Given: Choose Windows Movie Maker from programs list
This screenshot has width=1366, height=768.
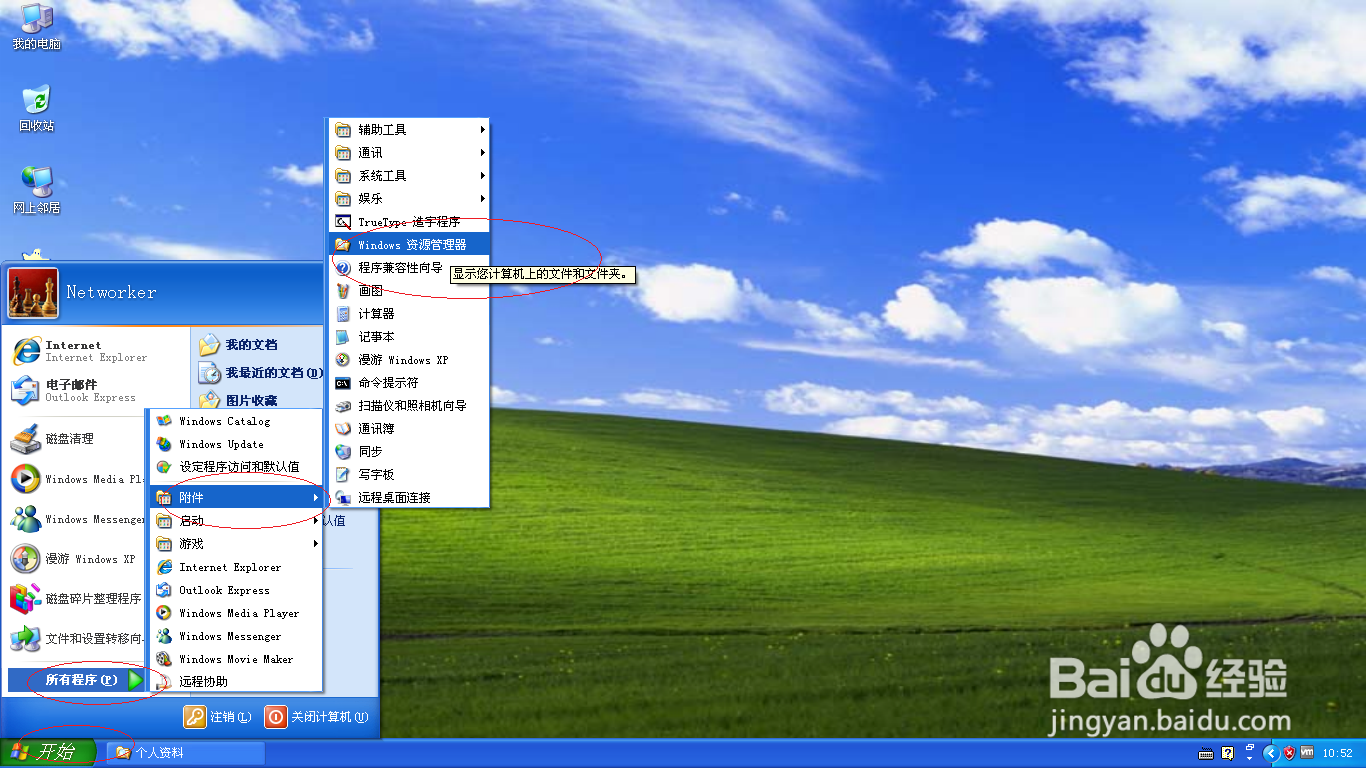Looking at the screenshot, I should (236, 659).
